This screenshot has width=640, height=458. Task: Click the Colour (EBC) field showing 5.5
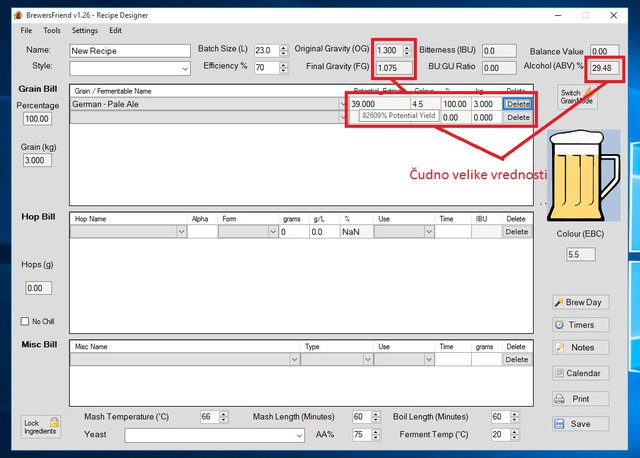coord(580,255)
